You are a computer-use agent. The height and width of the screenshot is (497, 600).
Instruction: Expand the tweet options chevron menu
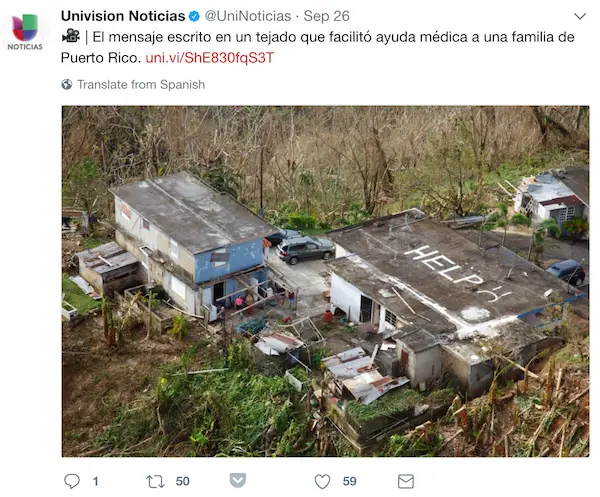tap(580, 16)
